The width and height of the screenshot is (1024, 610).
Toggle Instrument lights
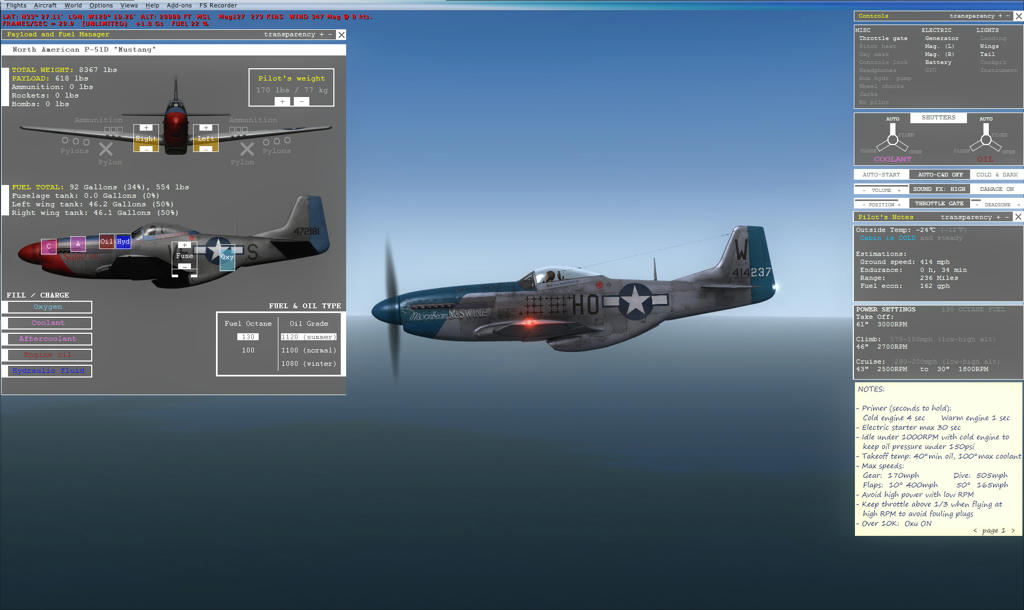coord(999,70)
